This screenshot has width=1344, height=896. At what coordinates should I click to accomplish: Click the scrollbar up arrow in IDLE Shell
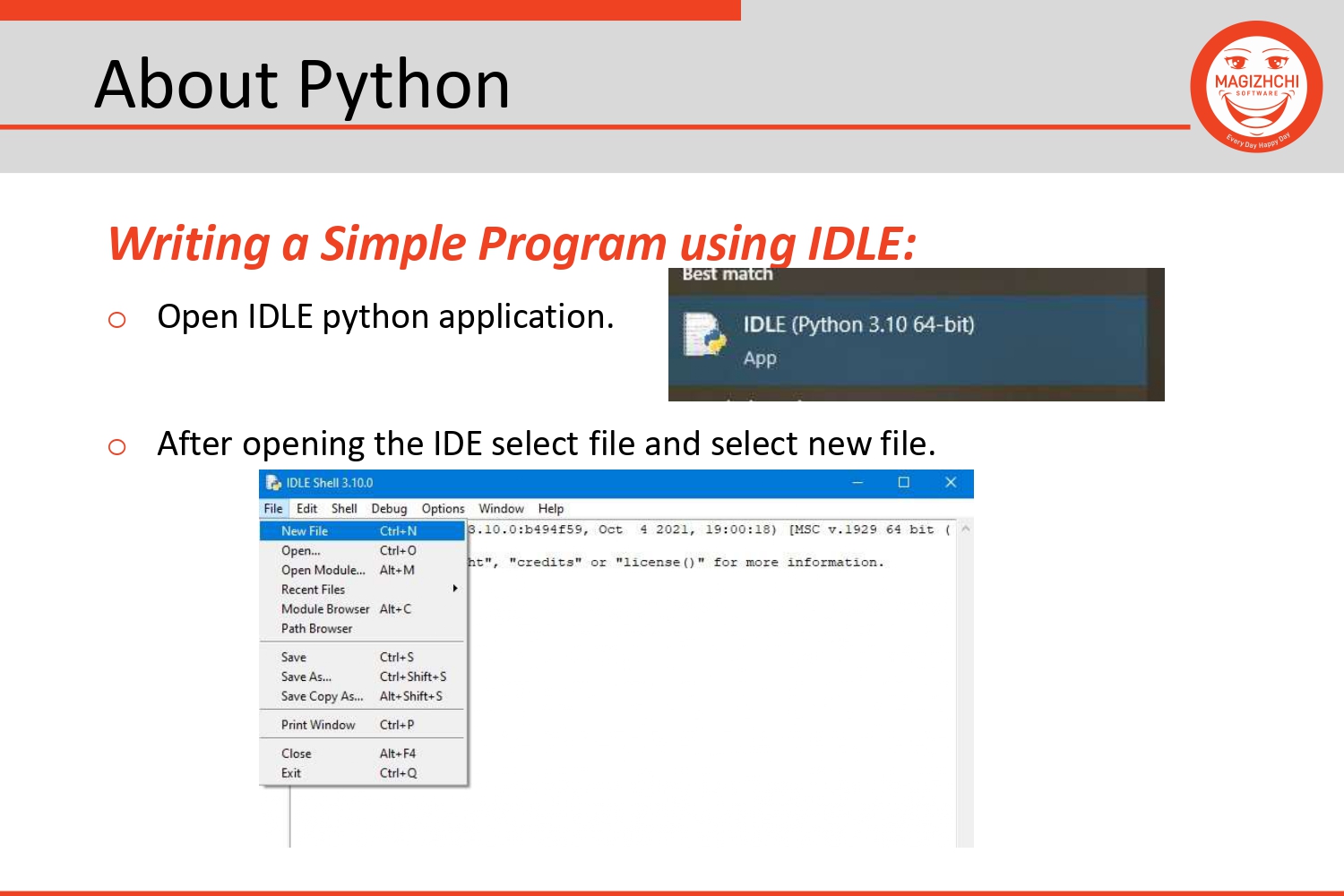tap(965, 529)
